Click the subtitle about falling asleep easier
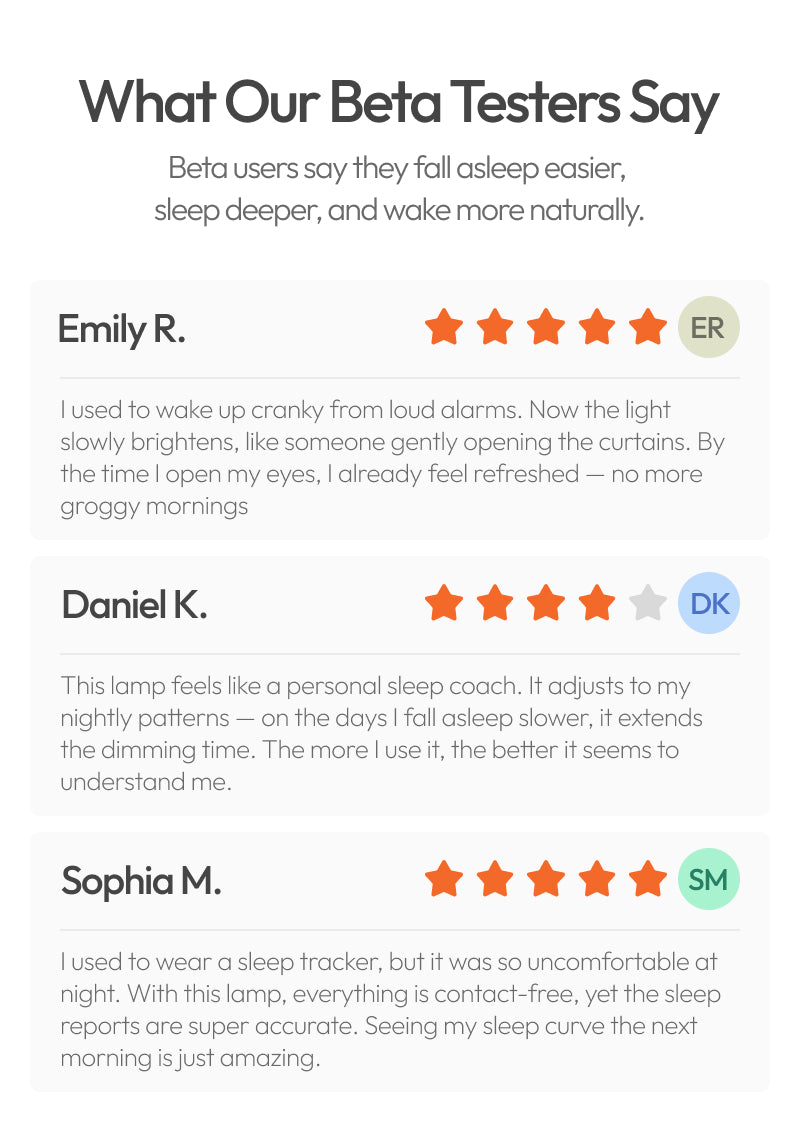Screen dimensions: 800x1142 (399, 189)
